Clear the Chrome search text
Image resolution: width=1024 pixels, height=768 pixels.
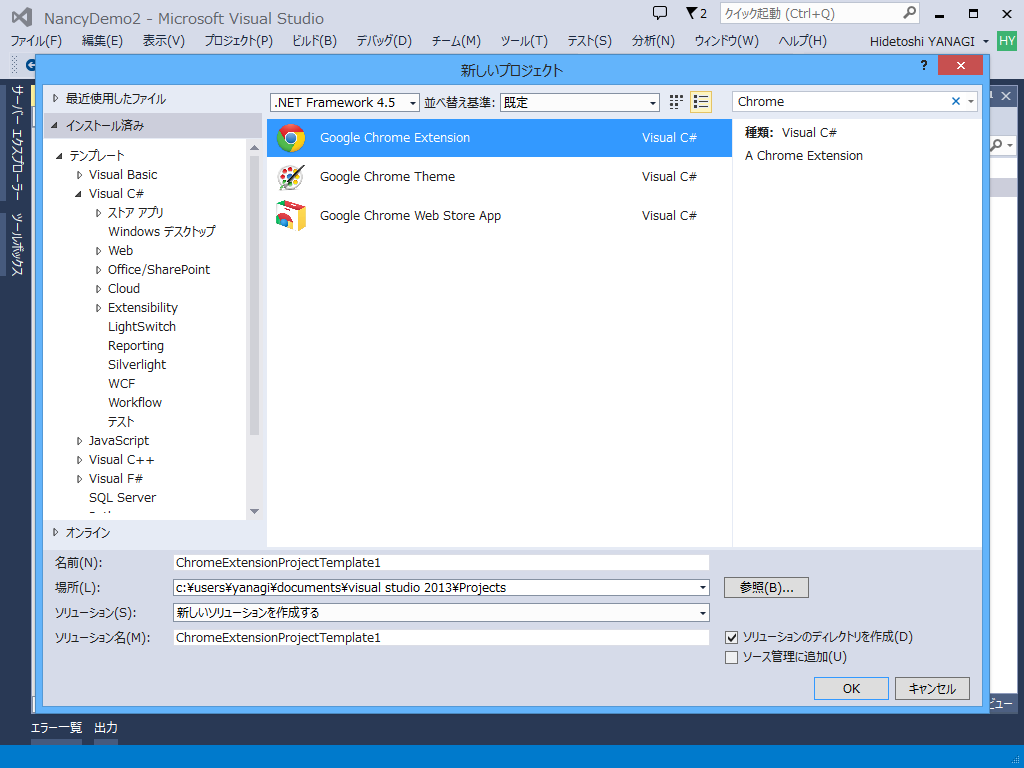[x=955, y=101]
